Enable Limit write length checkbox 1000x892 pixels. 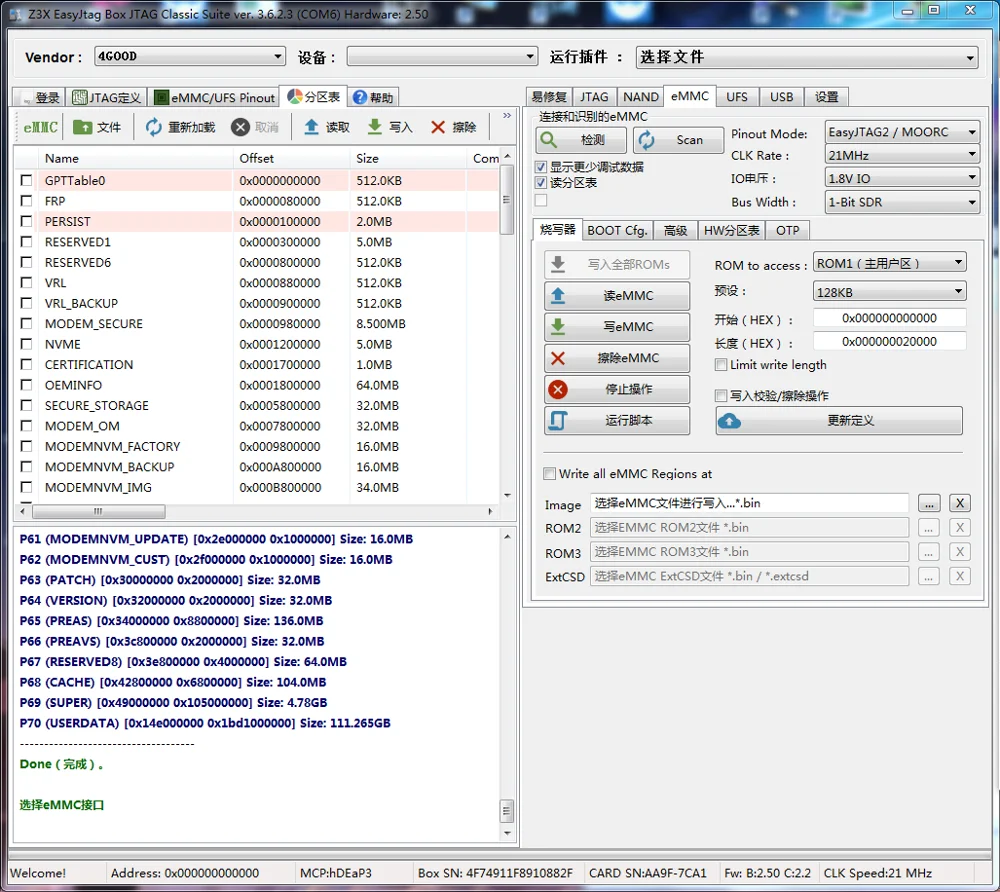(x=721, y=365)
